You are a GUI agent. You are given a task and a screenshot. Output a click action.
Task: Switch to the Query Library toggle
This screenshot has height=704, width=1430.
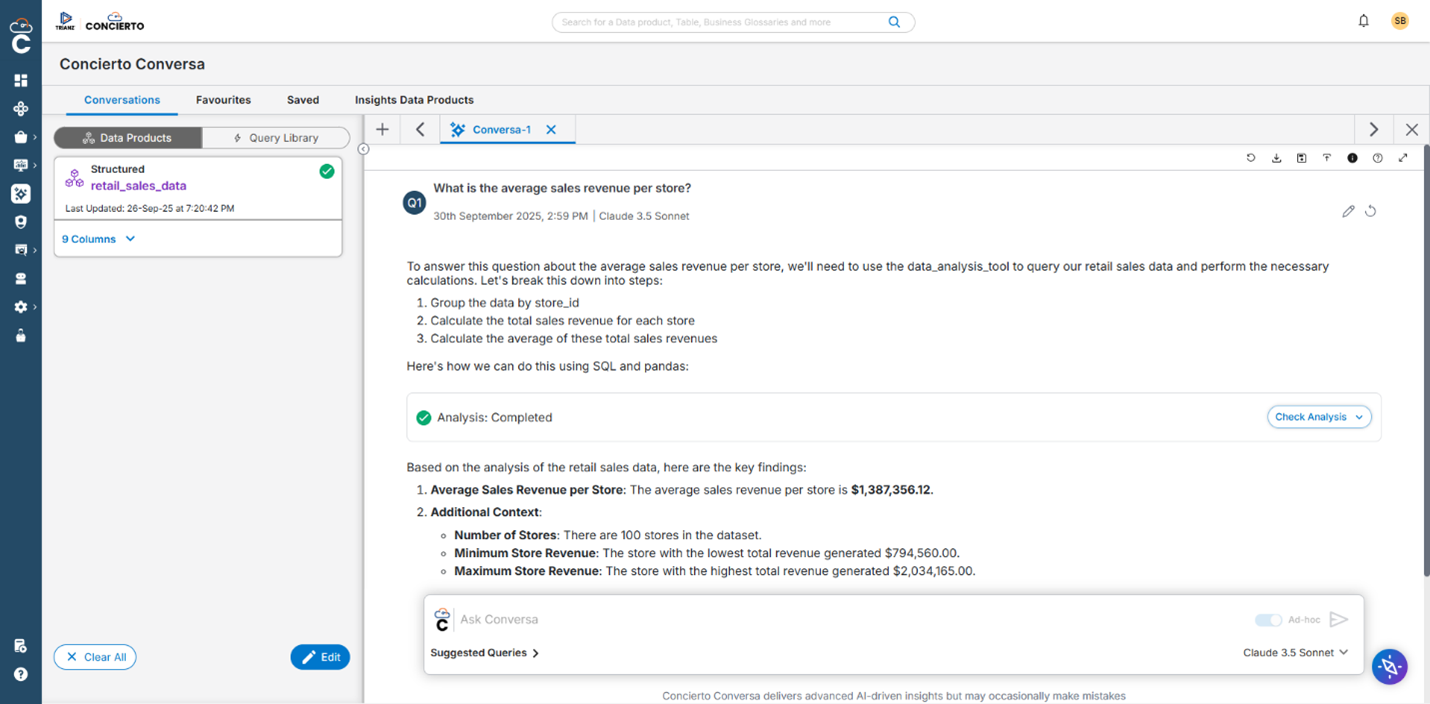pyautogui.click(x=276, y=137)
